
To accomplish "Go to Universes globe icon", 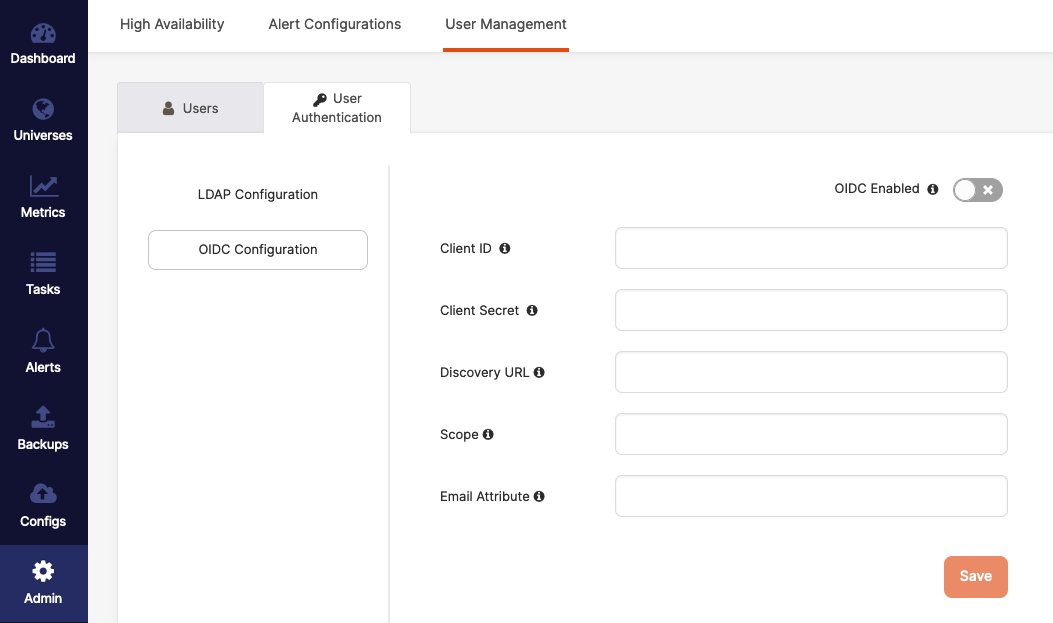I will coord(43,109).
